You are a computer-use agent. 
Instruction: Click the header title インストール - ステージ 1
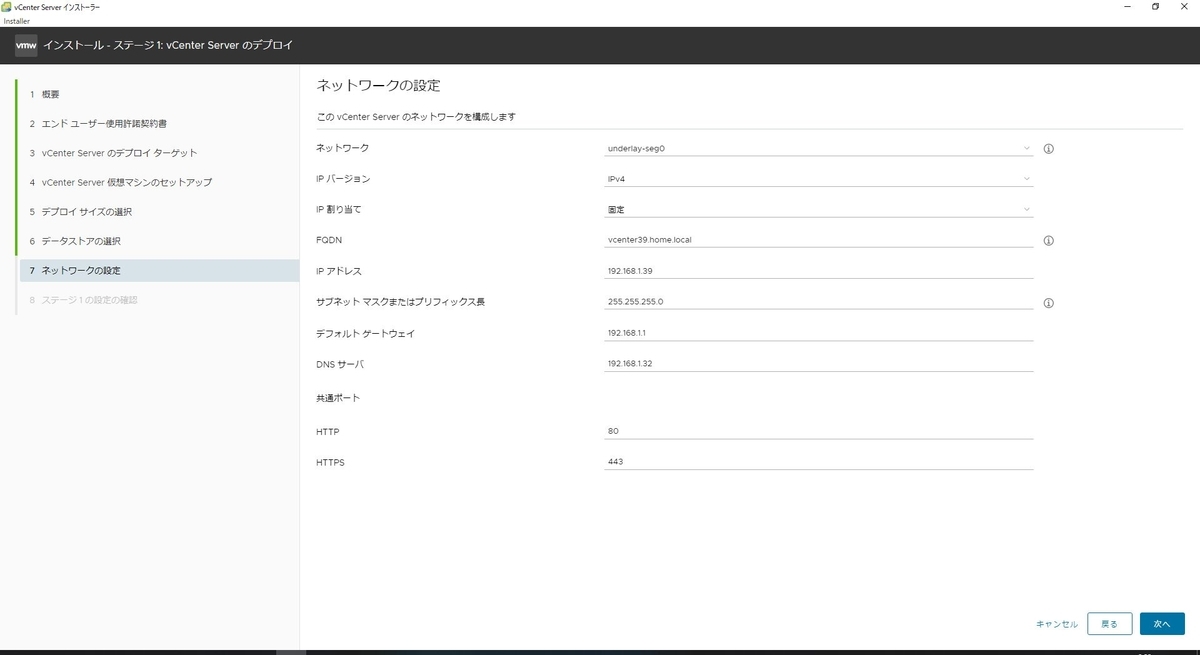tap(168, 45)
